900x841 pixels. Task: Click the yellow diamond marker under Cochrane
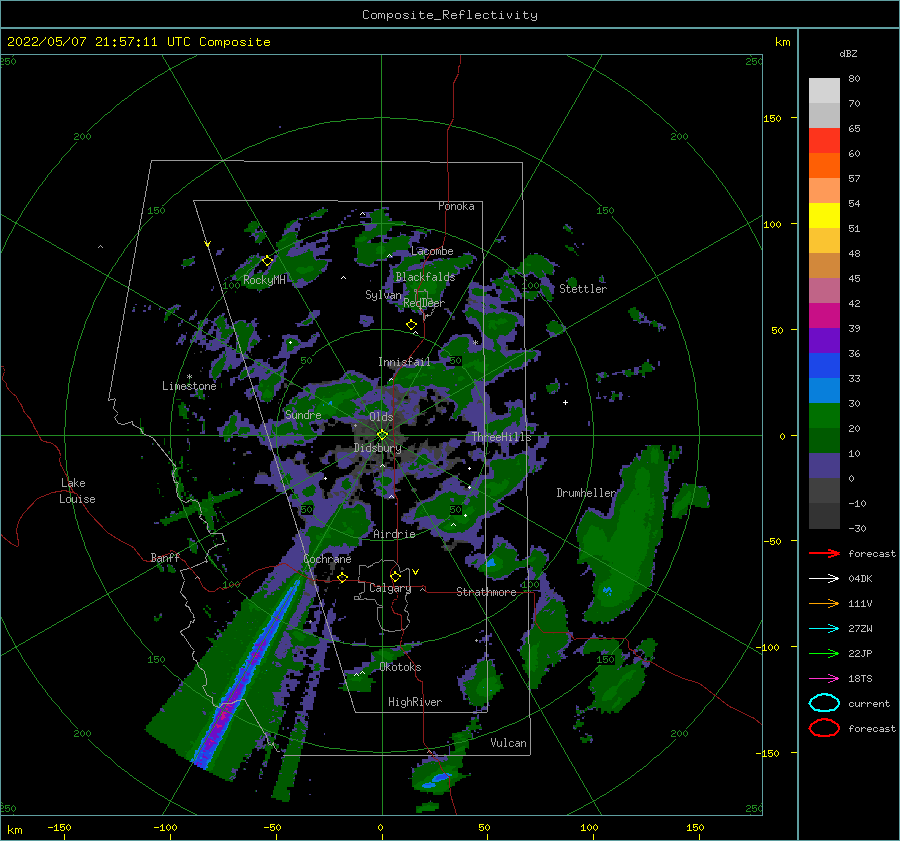coord(343,577)
